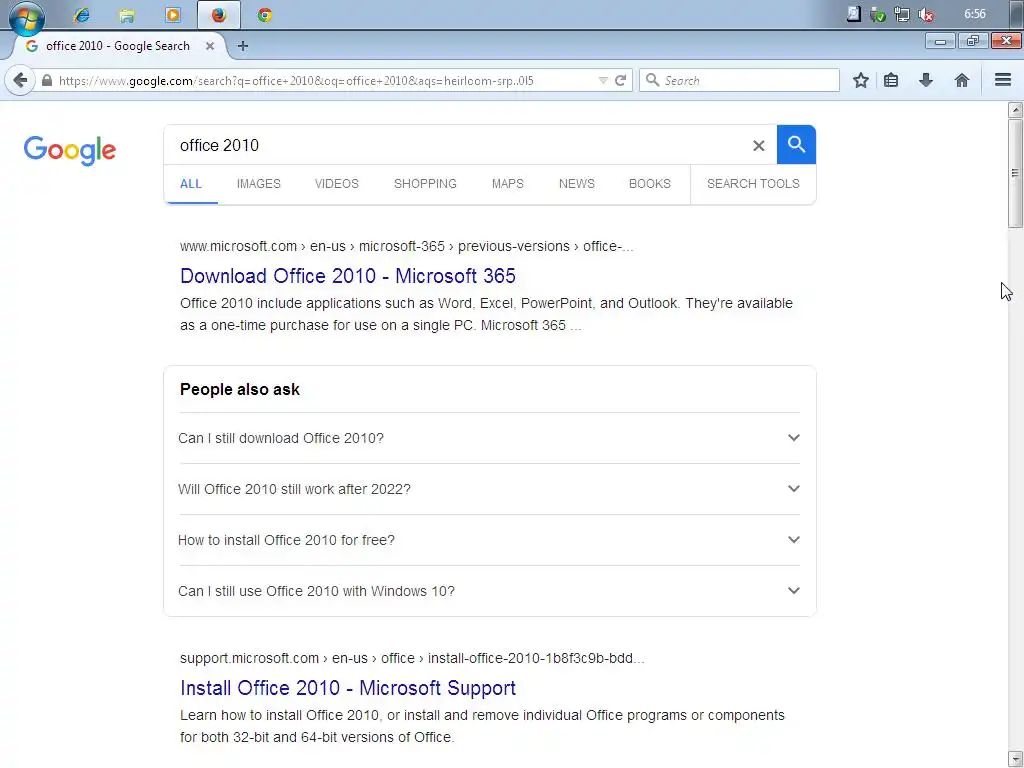Switch to the IMAGES tab
1024x768 pixels.
point(259,184)
